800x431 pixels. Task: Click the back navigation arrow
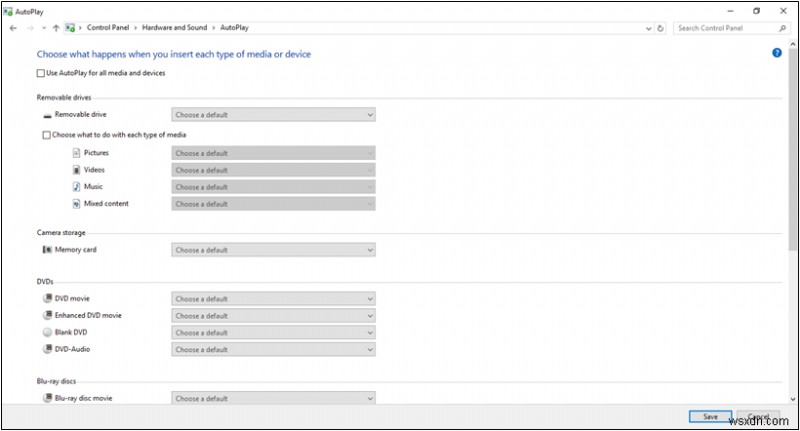13,28
